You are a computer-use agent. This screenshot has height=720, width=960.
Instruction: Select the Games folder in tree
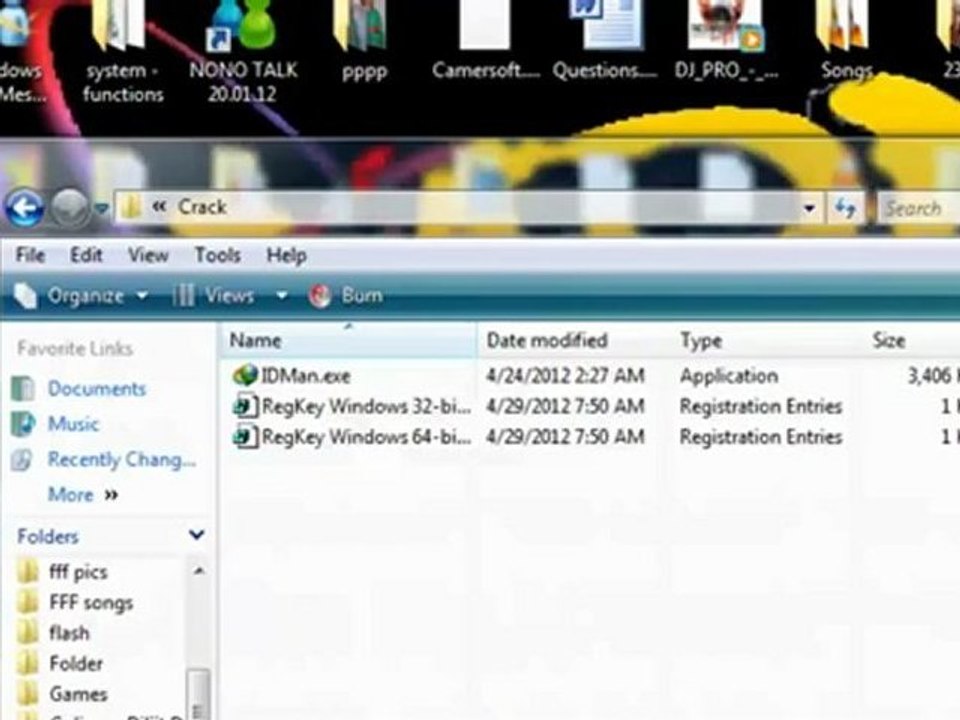(78, 694)
